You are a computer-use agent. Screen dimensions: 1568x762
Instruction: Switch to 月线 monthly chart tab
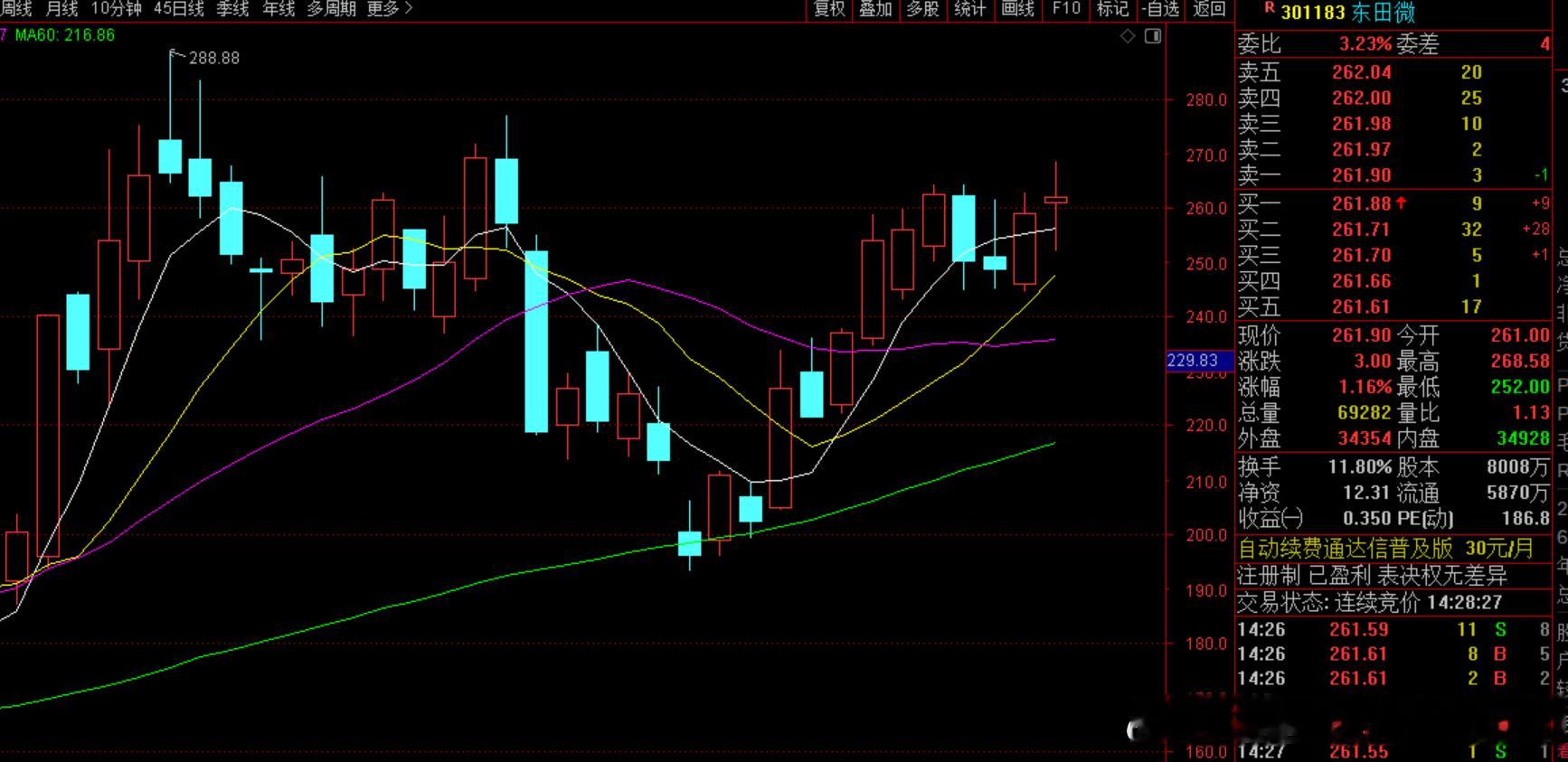tap(61, 9)
